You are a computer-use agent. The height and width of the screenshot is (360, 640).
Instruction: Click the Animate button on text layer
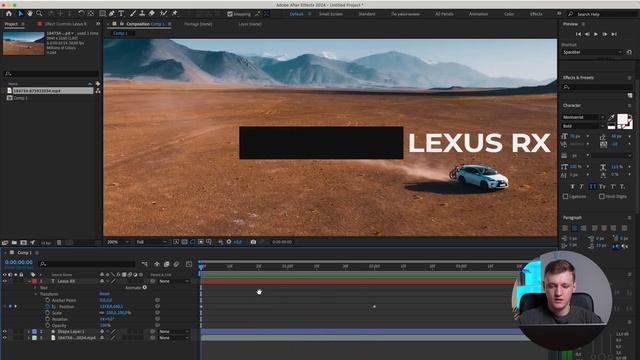pyautogui.click(x=136, y=288)
